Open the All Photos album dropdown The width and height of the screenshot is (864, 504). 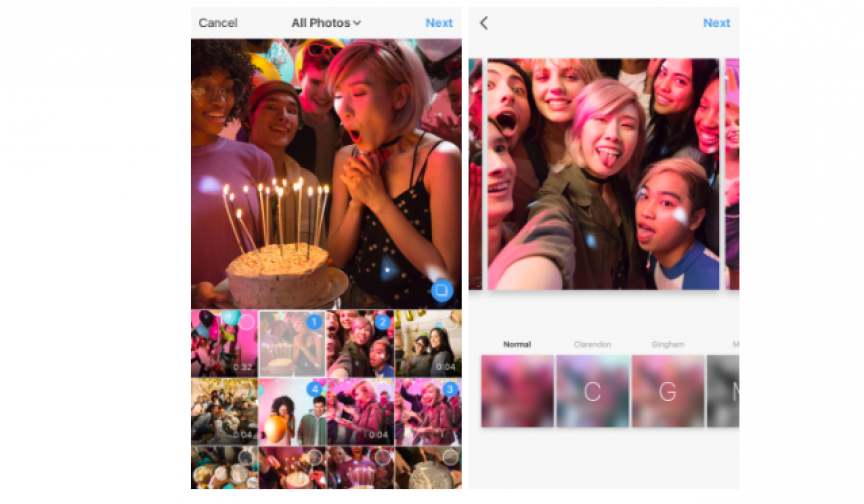[x=326, y=23]
